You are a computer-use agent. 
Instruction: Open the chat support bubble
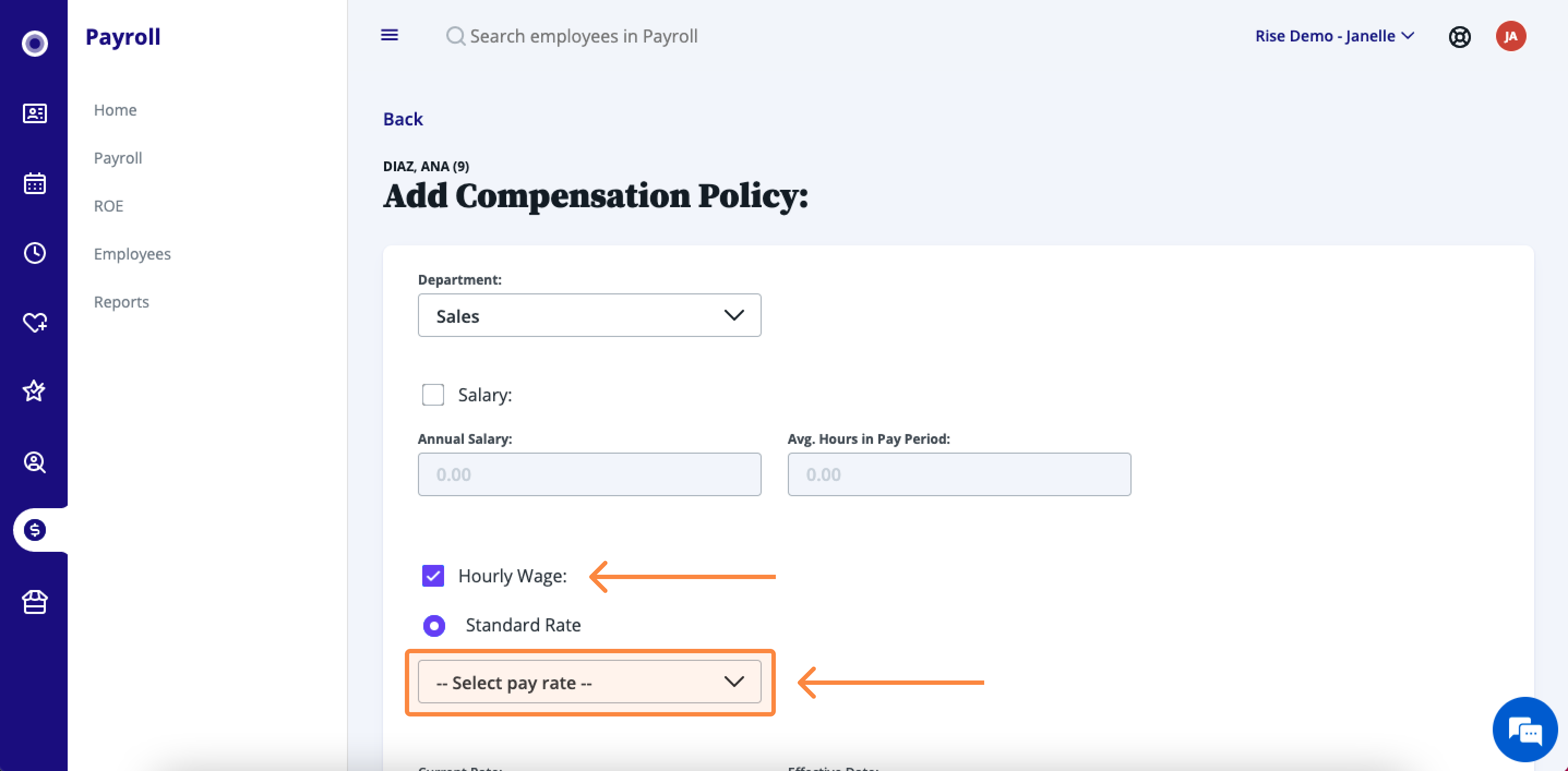1525,729
